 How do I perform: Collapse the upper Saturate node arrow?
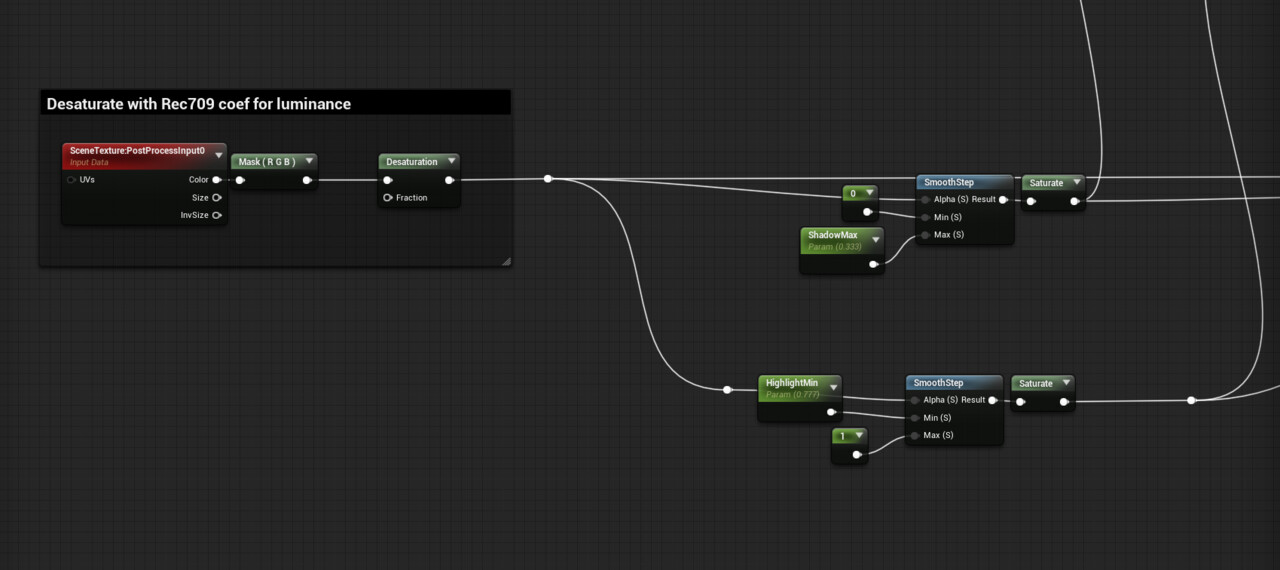click(1076, 183)
